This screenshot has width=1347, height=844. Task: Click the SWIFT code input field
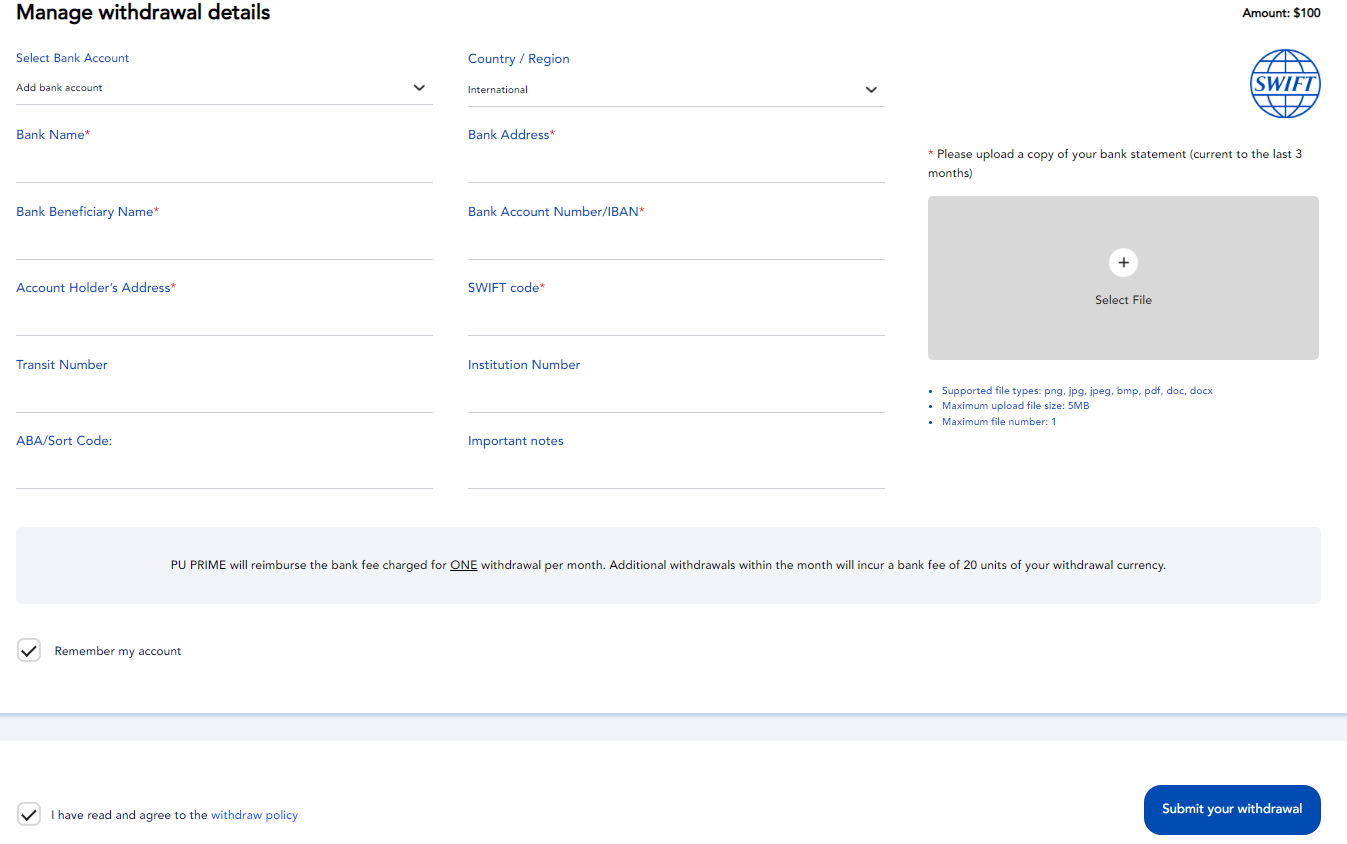click(x=676, y=317)
